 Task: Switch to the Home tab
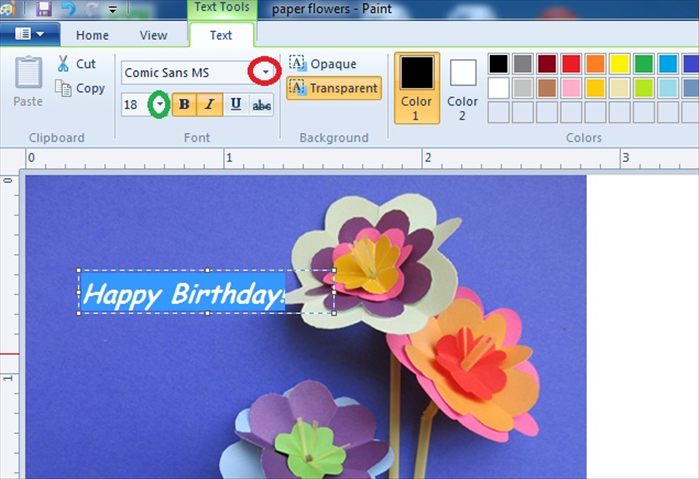point(92,35)
